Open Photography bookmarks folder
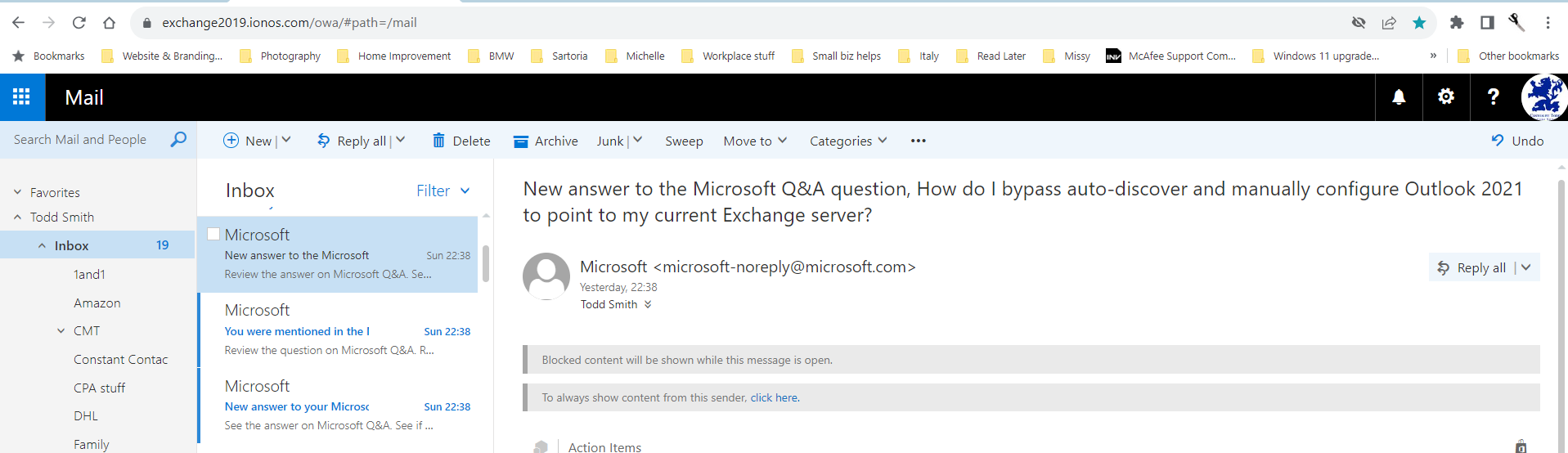This screenshot has height=453, width=1568. (x=280, y=56)
